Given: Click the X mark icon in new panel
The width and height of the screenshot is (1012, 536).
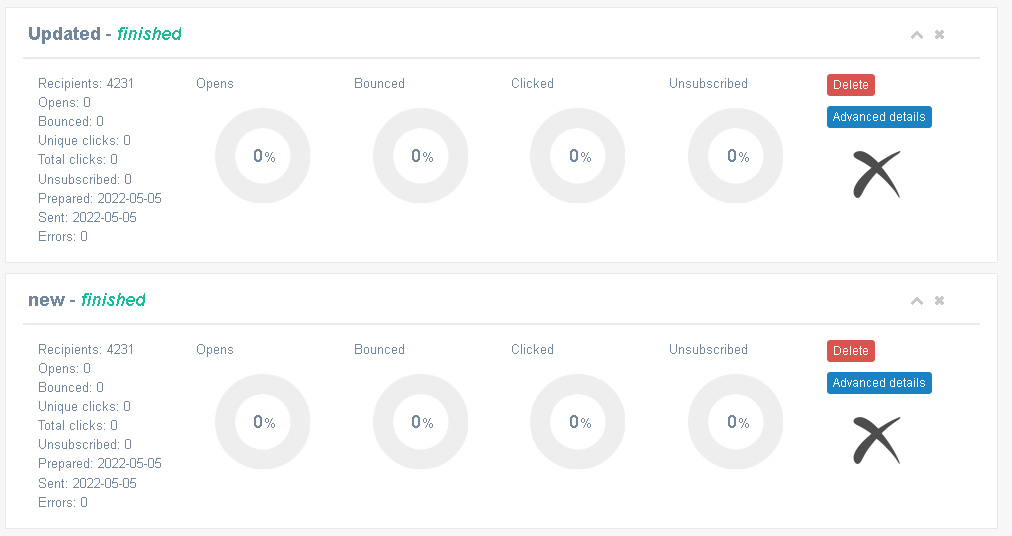Looking at the screenshot, I should coord(876,440).
